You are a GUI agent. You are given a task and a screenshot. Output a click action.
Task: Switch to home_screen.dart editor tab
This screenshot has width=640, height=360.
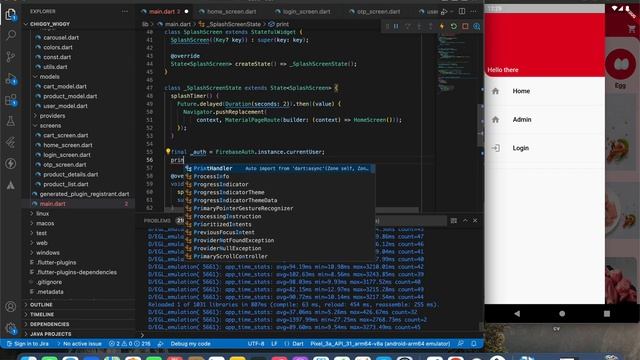tap(231, 11)
